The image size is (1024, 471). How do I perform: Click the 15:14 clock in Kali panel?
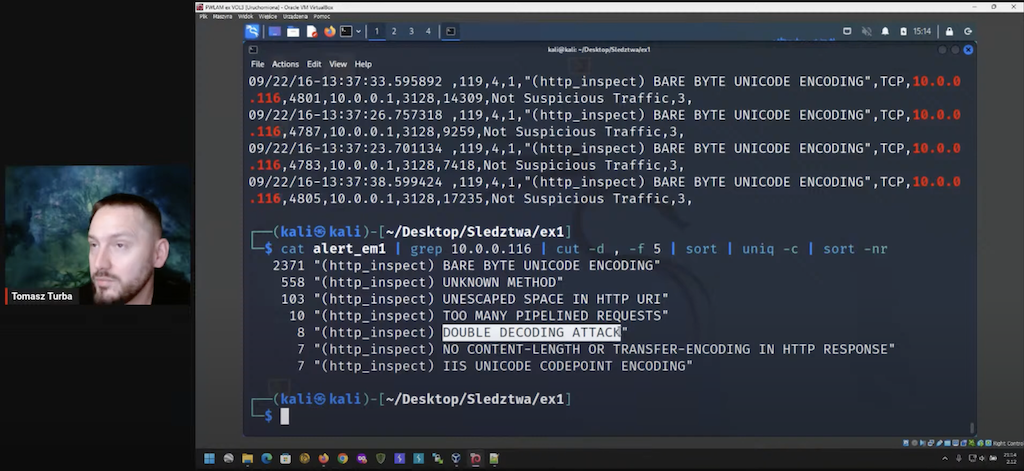coord(922,32)
